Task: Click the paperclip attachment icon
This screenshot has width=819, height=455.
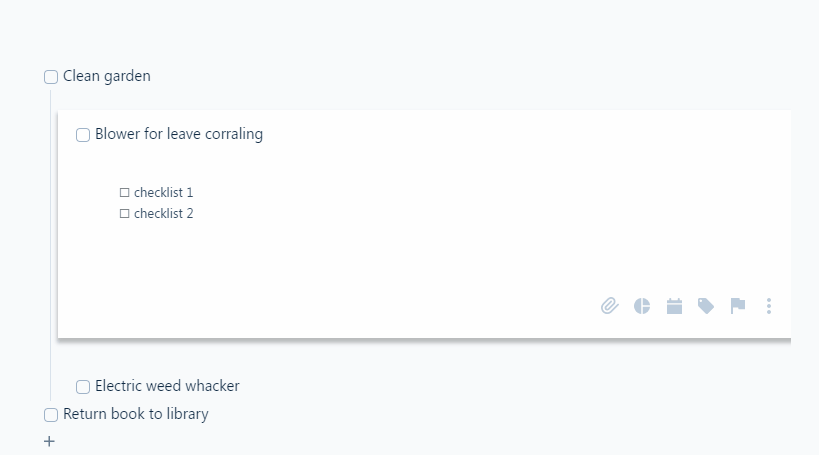Action: (x=610, y=306)
